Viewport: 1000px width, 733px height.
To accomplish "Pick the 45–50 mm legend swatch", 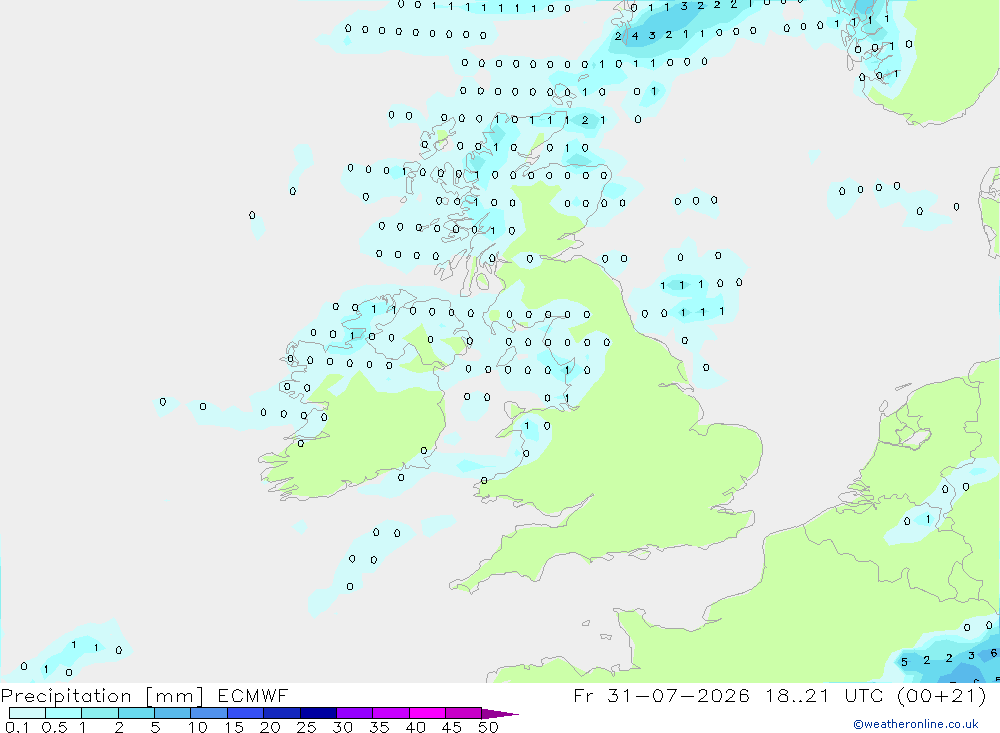I will pyautogui.click(x=464, y=713).
